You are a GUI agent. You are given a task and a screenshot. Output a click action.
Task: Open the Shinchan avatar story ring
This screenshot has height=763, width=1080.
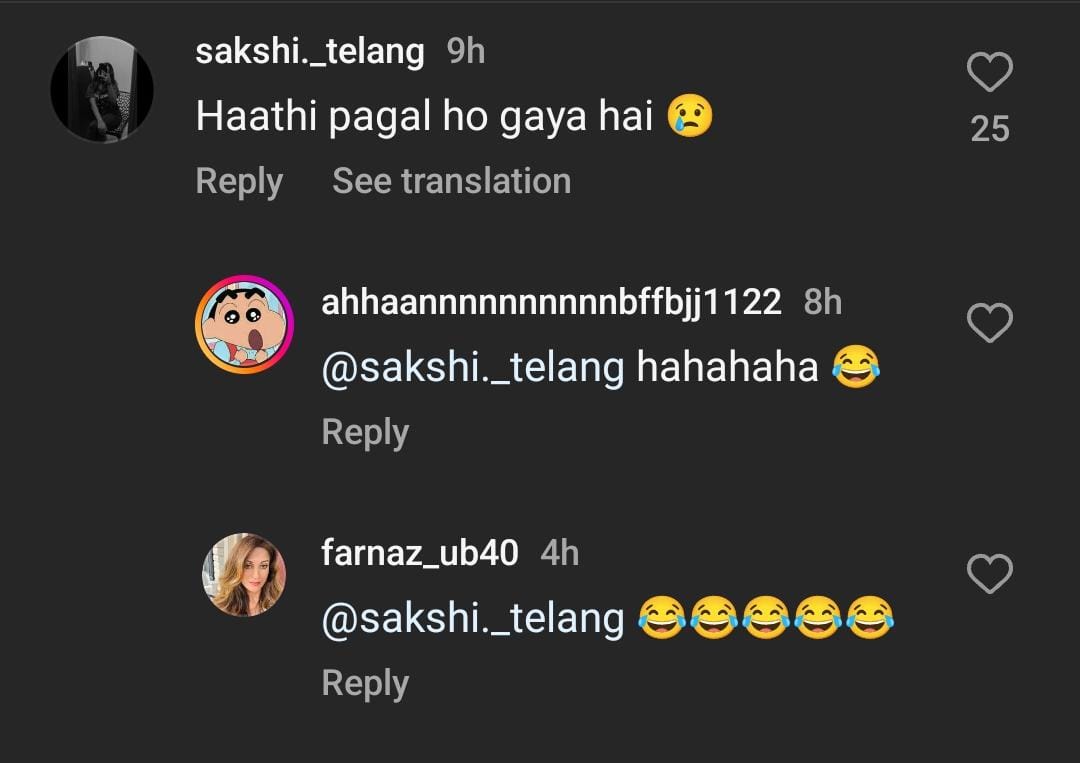coord(244,325)
